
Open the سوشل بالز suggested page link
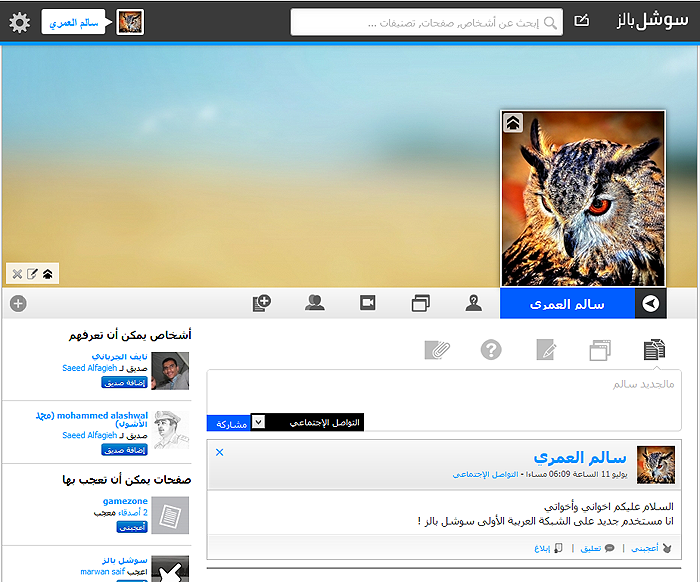[125, 560]
